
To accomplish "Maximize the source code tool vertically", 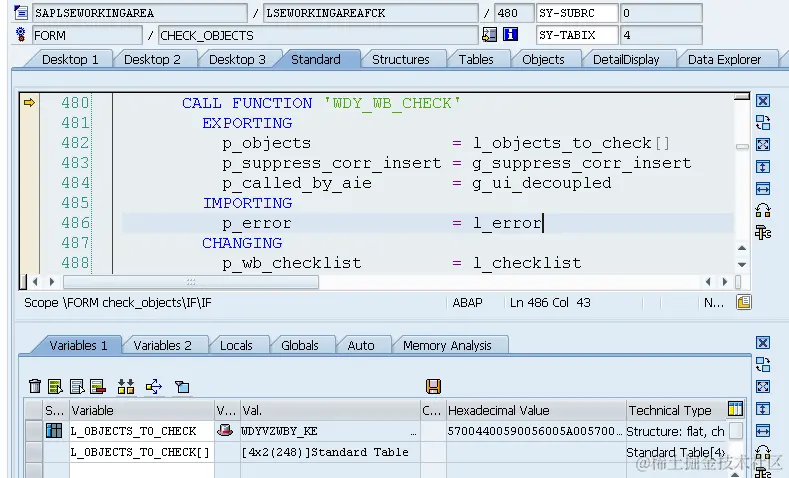I will coord(763,167).
